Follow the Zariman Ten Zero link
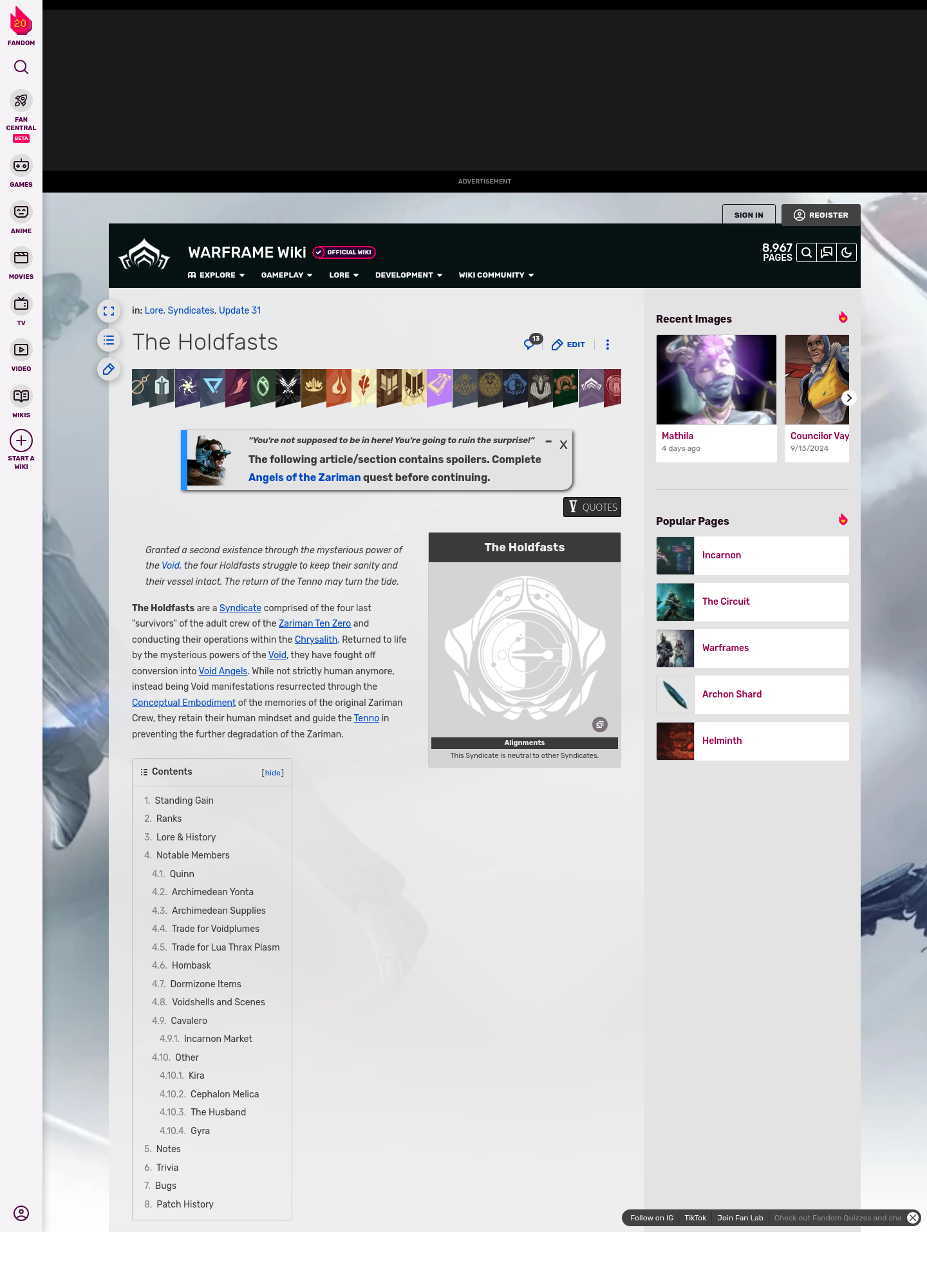This screenshot has width=927, height=1288. 315,623
